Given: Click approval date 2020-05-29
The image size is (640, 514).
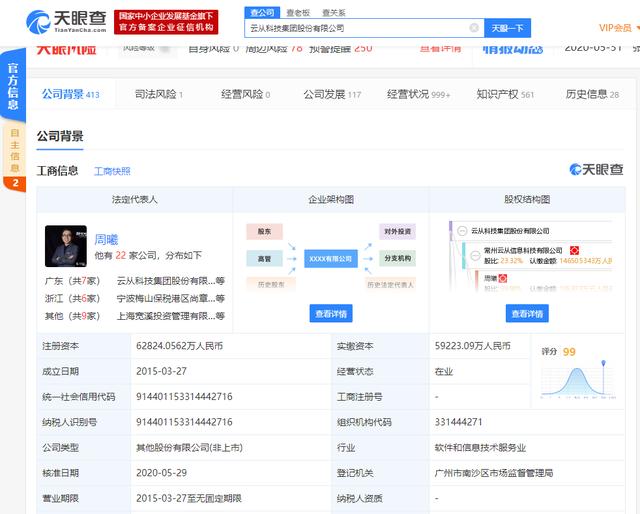Looking at the screenshot, I should (x=161, y=473).
